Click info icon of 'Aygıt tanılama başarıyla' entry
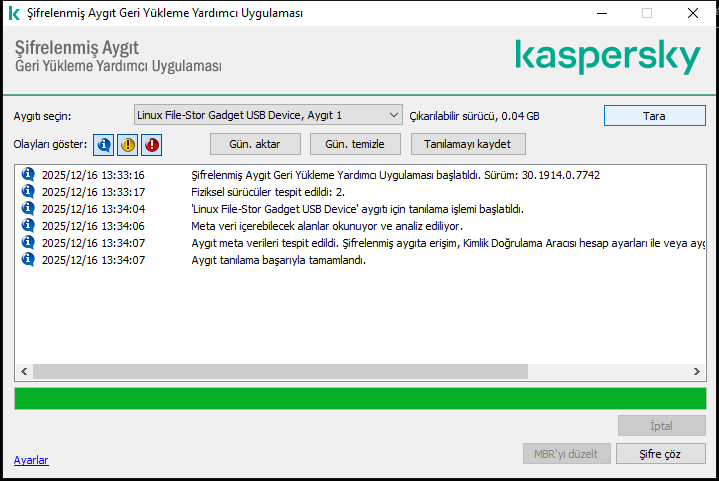 28,259
